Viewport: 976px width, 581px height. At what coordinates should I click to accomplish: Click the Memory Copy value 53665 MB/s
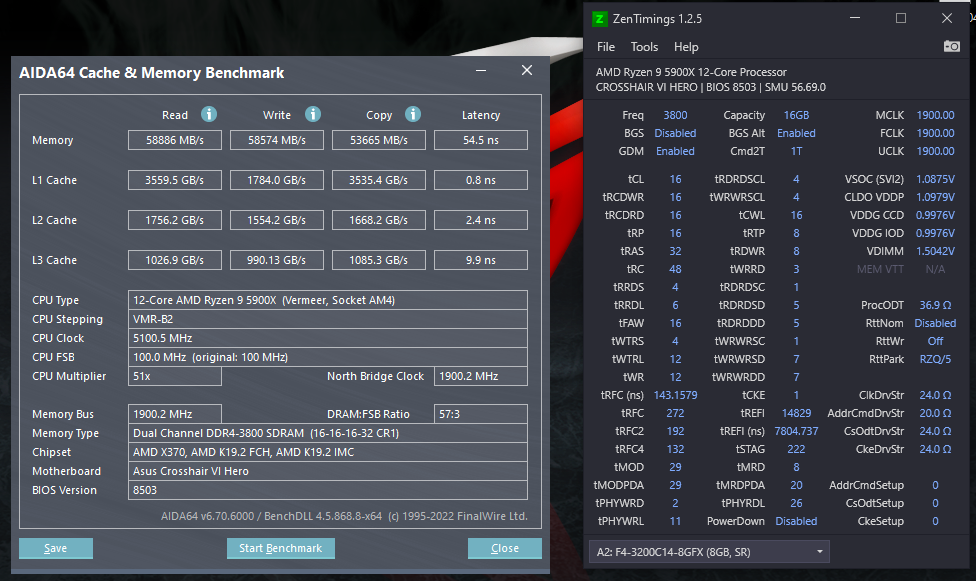click(379, 140)
